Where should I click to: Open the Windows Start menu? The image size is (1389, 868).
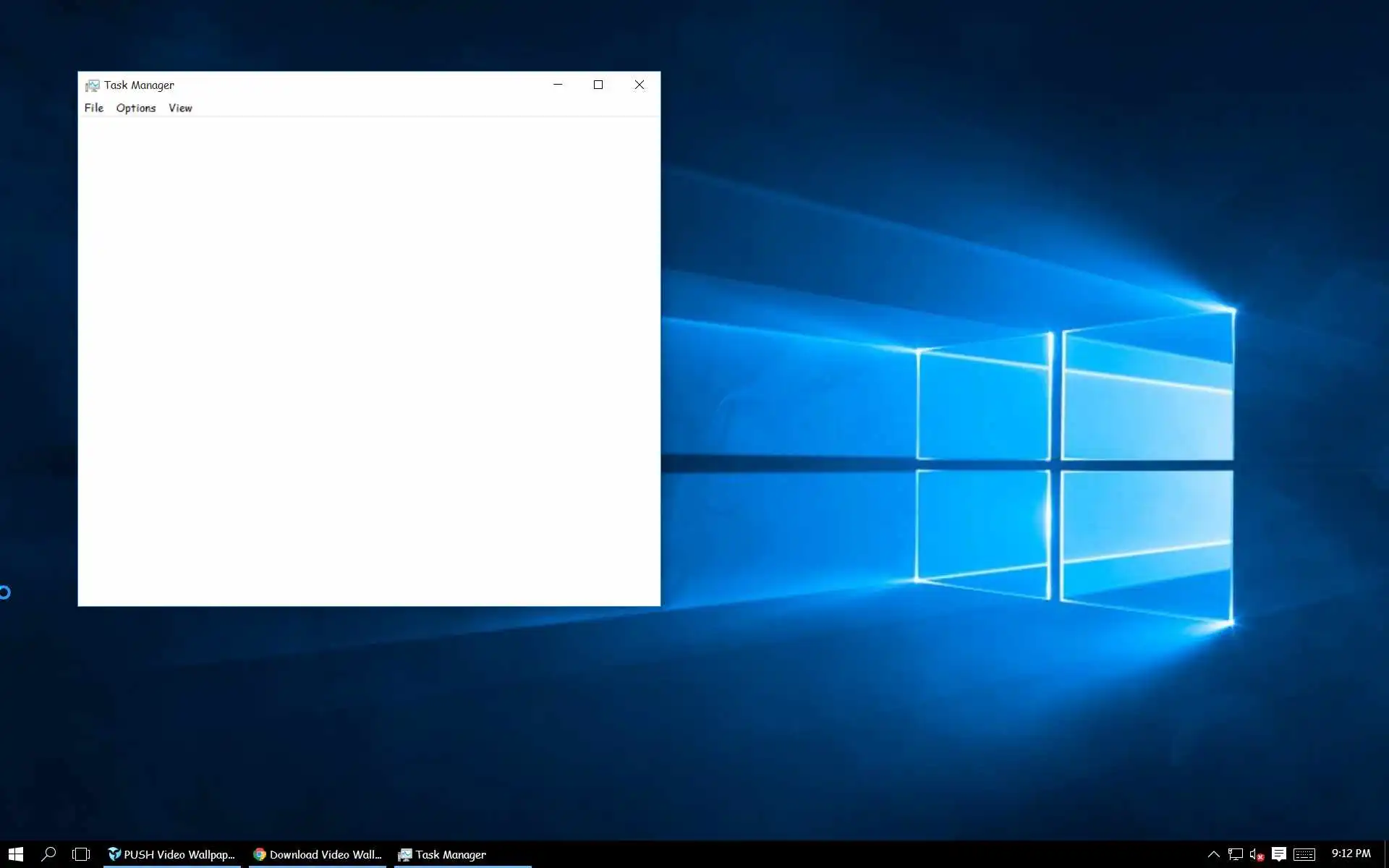click(16, 854)
